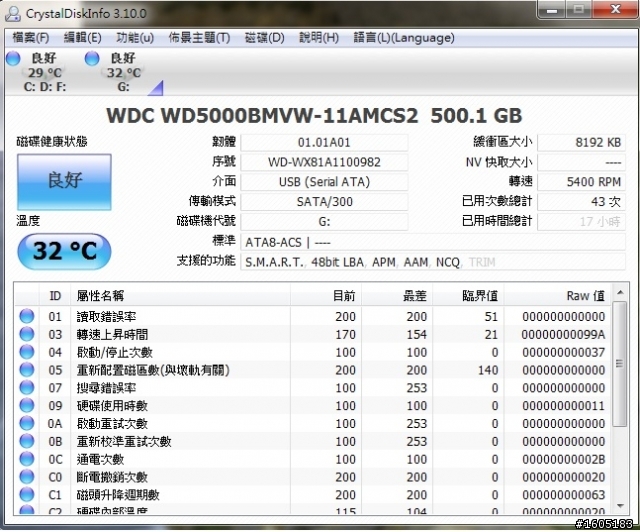Click raw value 00000000099A
This screenshot has height=532, width=640.
coord(563,334)
